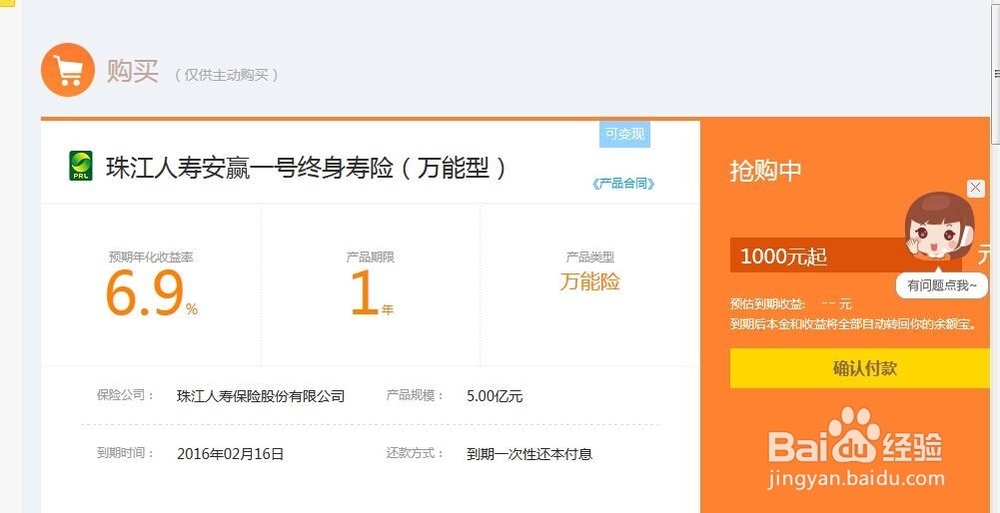
Task: Click the orange shopping cart icon
Action: [x=68, y=70]
